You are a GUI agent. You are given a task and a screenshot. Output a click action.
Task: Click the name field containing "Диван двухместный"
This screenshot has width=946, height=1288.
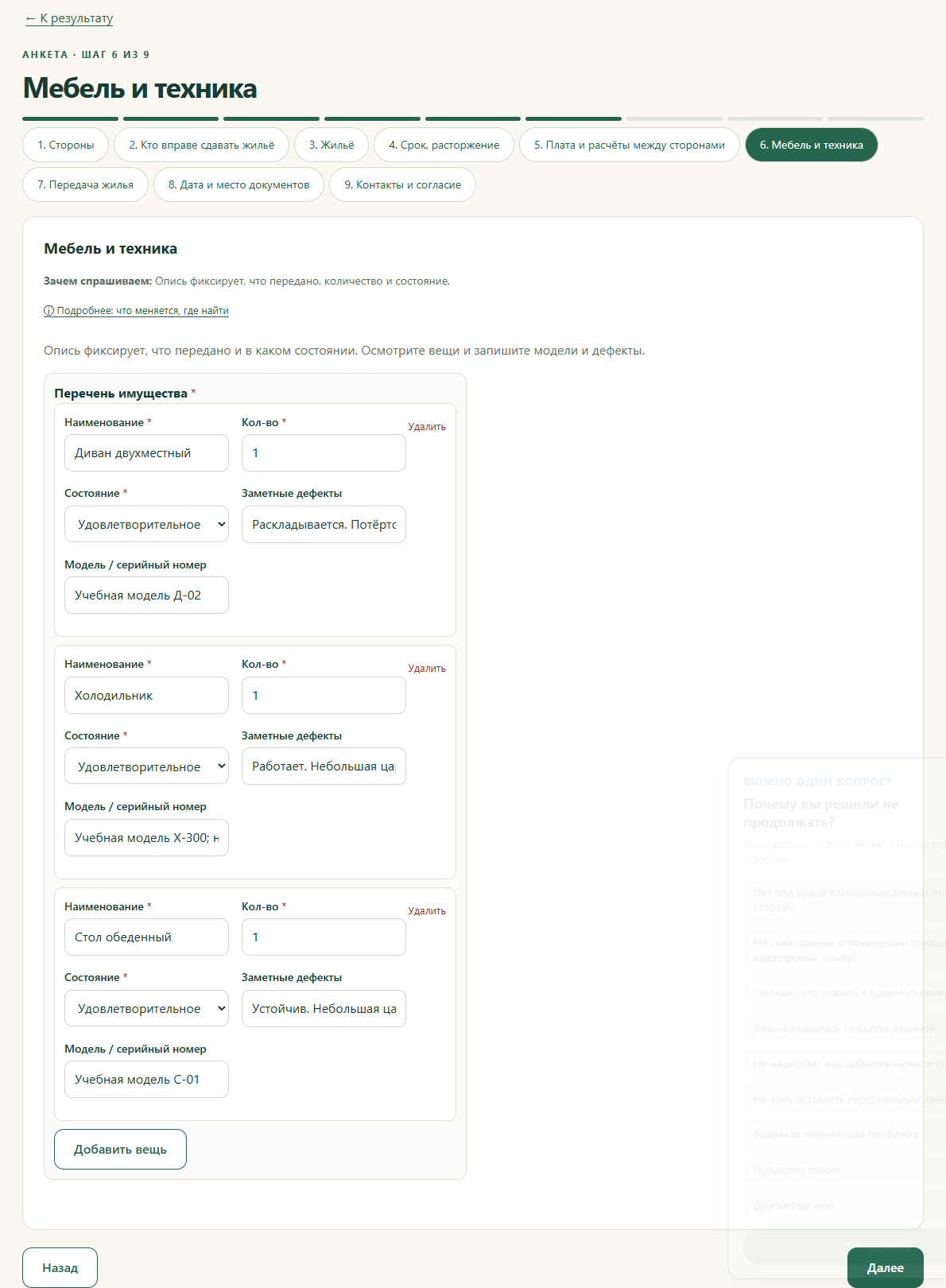(146, 453)
